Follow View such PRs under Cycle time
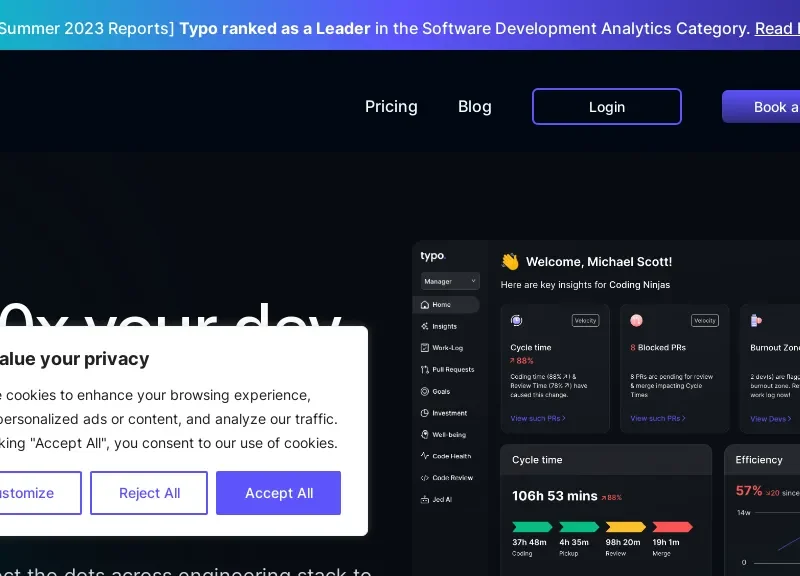Image resolution: width=800 pixels, height=576 pixels. 538,418
